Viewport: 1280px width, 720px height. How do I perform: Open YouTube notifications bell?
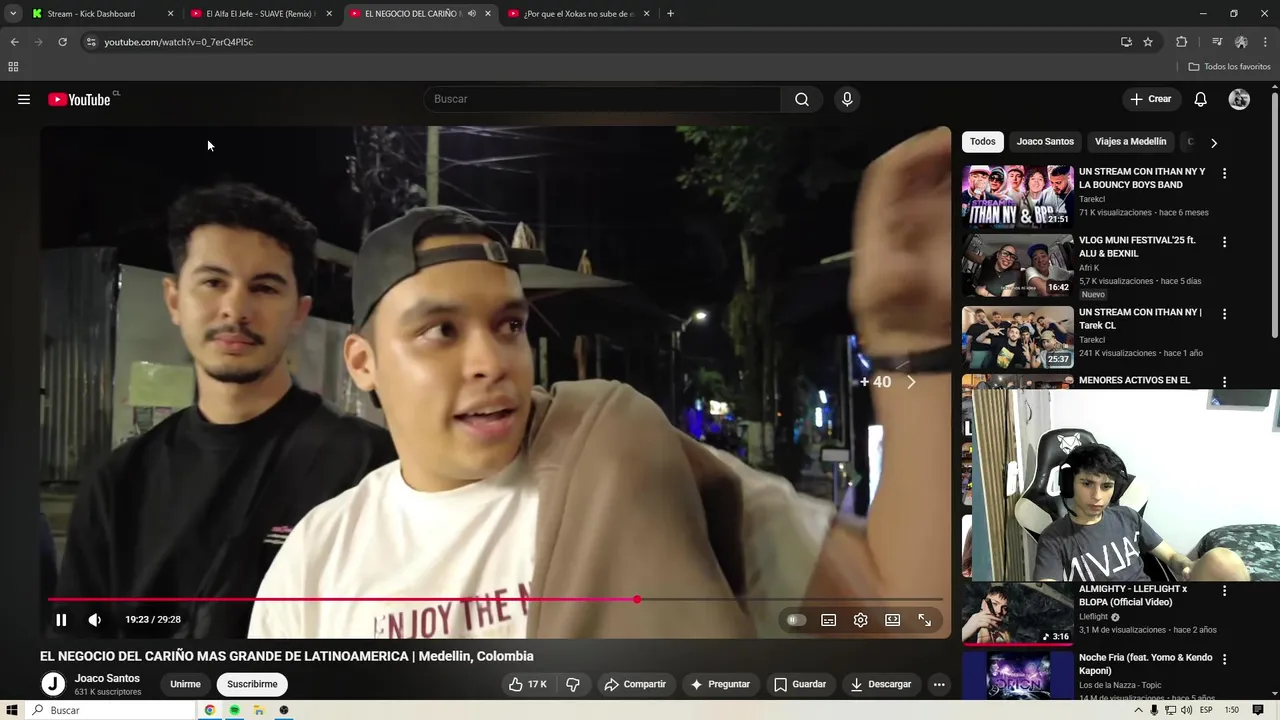point(1201,99)
